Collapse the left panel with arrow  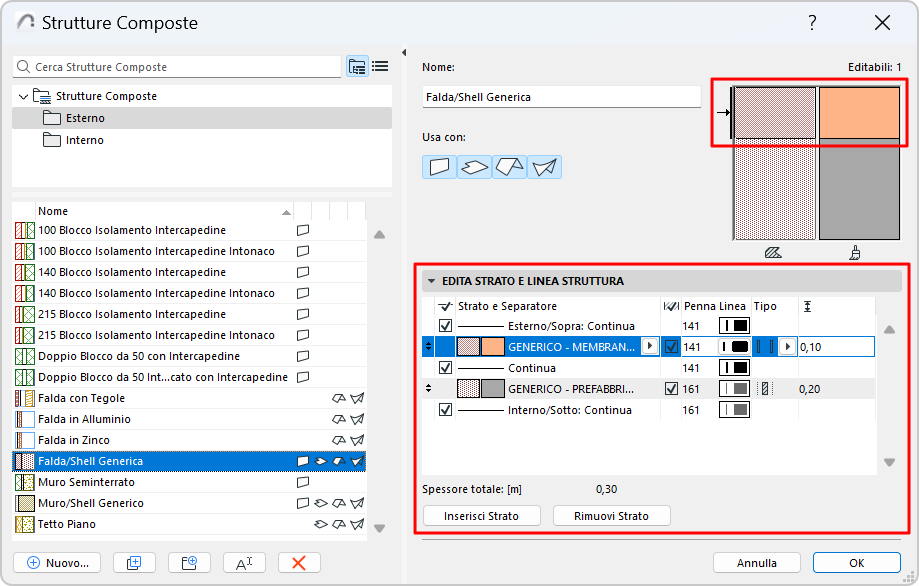click(x=404, y=52)
